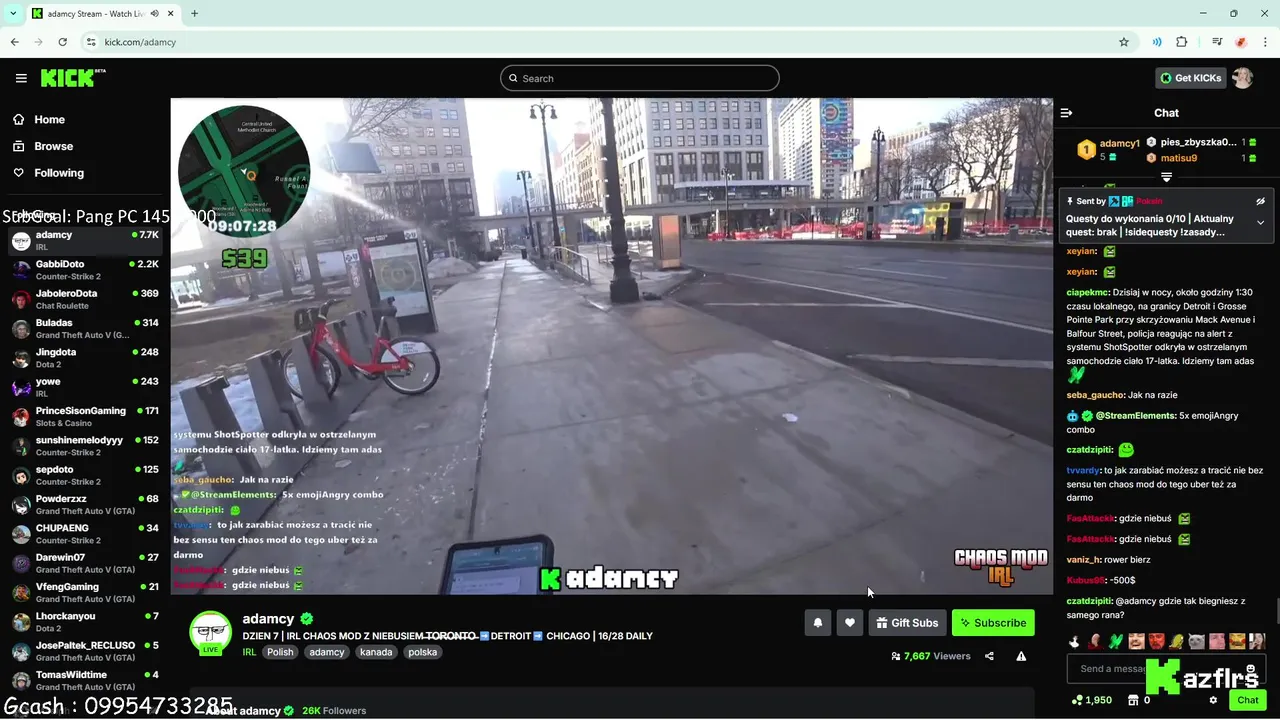Image resolution: width=1280 pixels, height=720 pixels.
Task: Collapse the chat panel icon
Action: point(1066,113)
